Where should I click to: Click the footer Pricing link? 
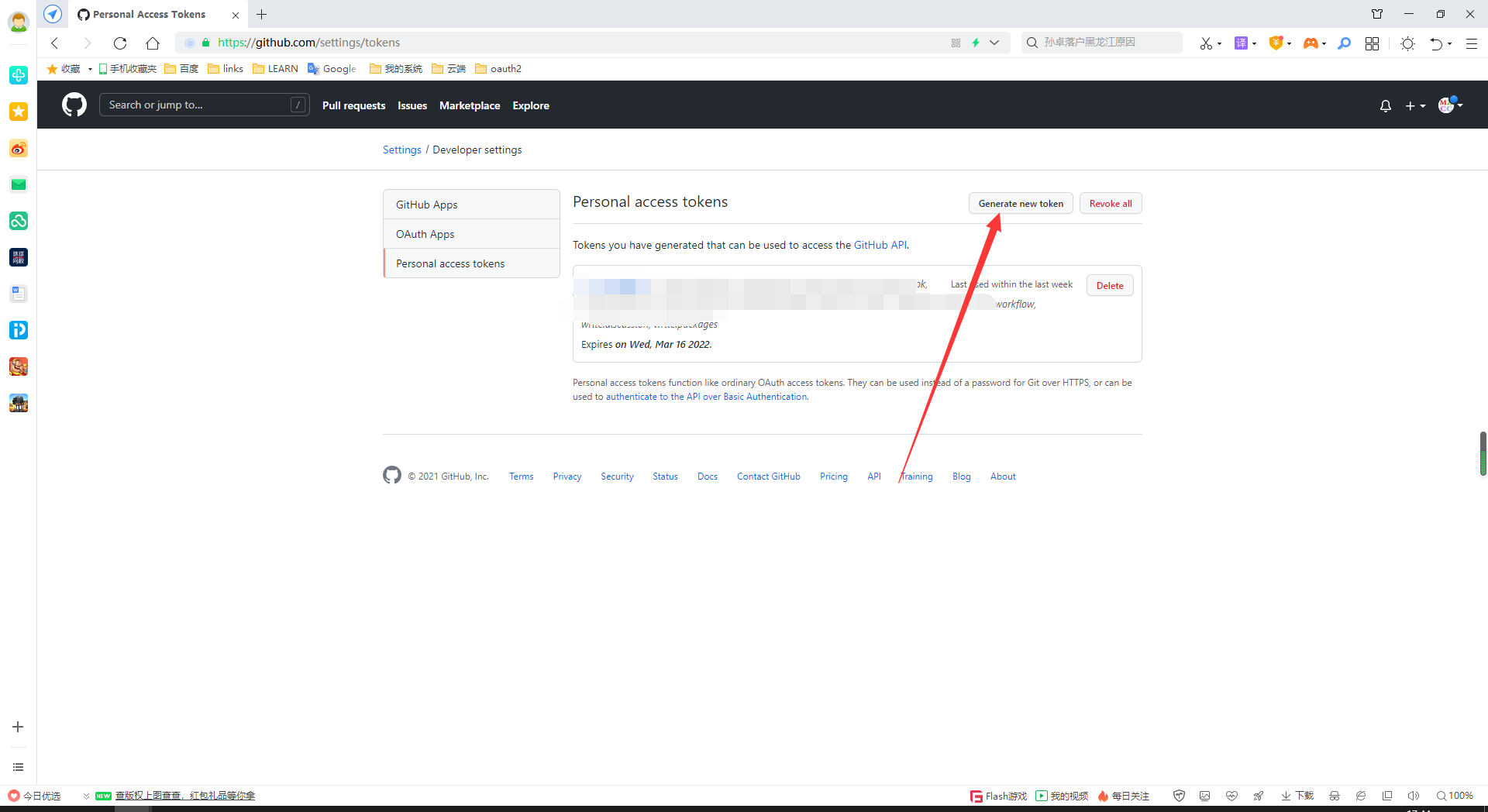click(x=834, y=477)
